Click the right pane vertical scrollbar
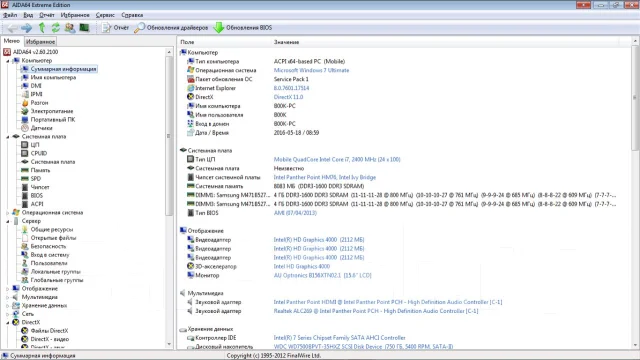640x360 pixels. pos(635,194)
